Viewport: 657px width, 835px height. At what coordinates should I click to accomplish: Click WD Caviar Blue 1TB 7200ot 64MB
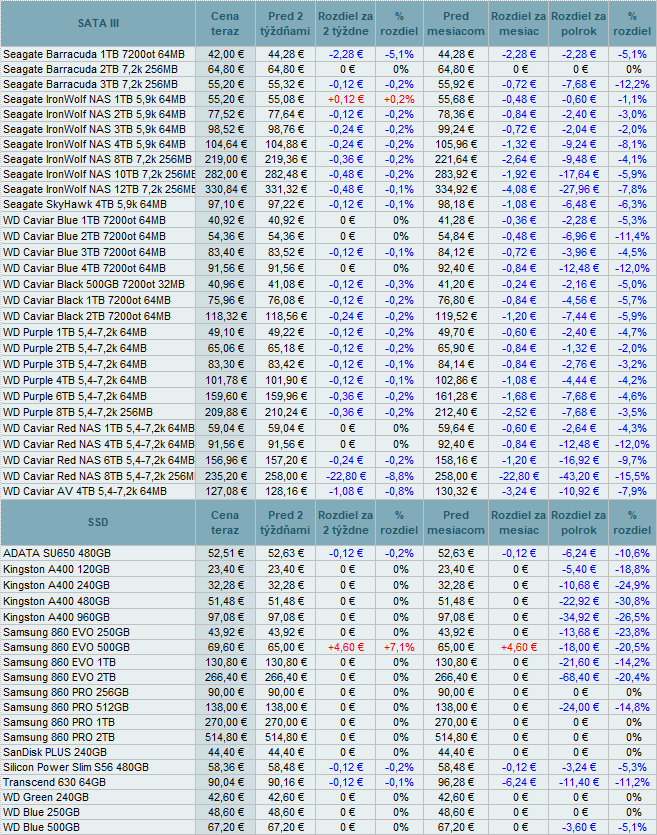[x=84, y=220]
